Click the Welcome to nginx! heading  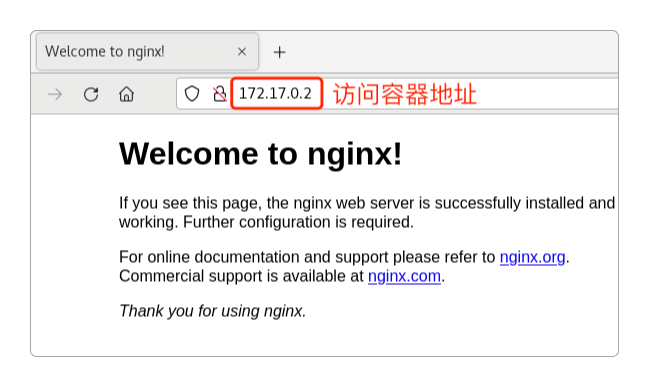[260, 154]
